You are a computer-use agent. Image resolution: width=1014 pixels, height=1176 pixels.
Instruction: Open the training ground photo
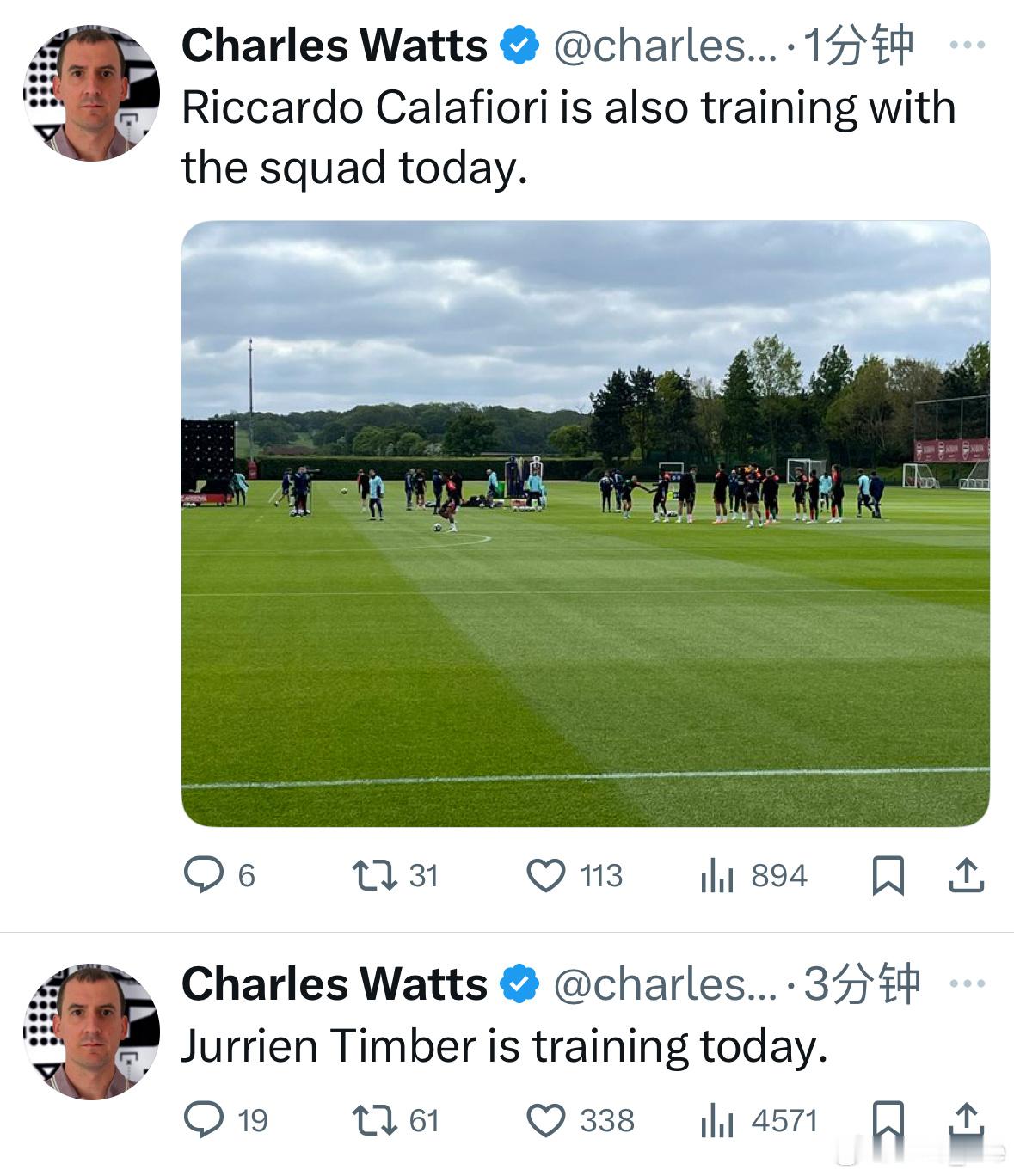[x=585, y=524]
